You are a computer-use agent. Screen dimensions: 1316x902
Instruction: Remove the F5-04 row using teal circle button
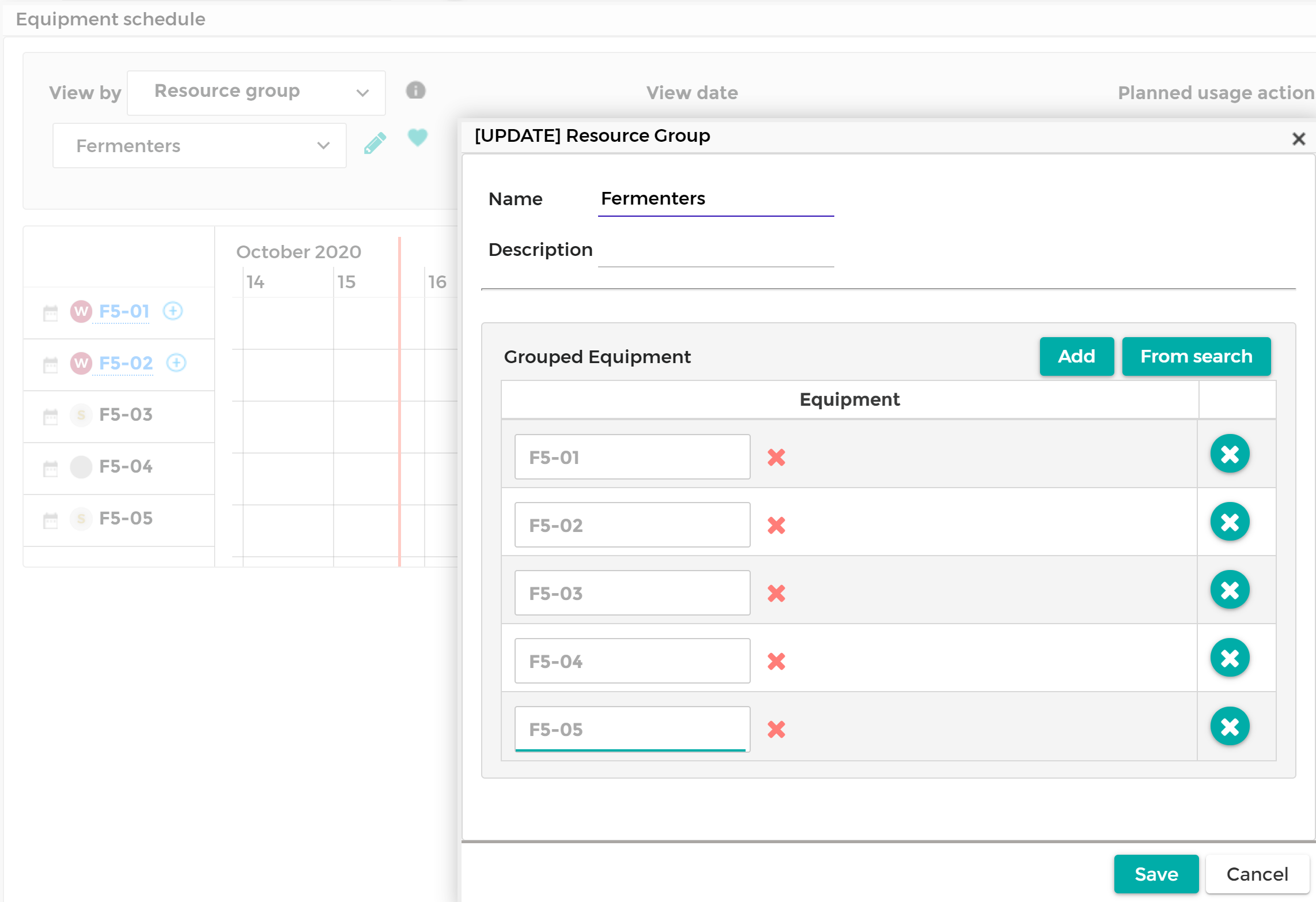(1230, 658)
